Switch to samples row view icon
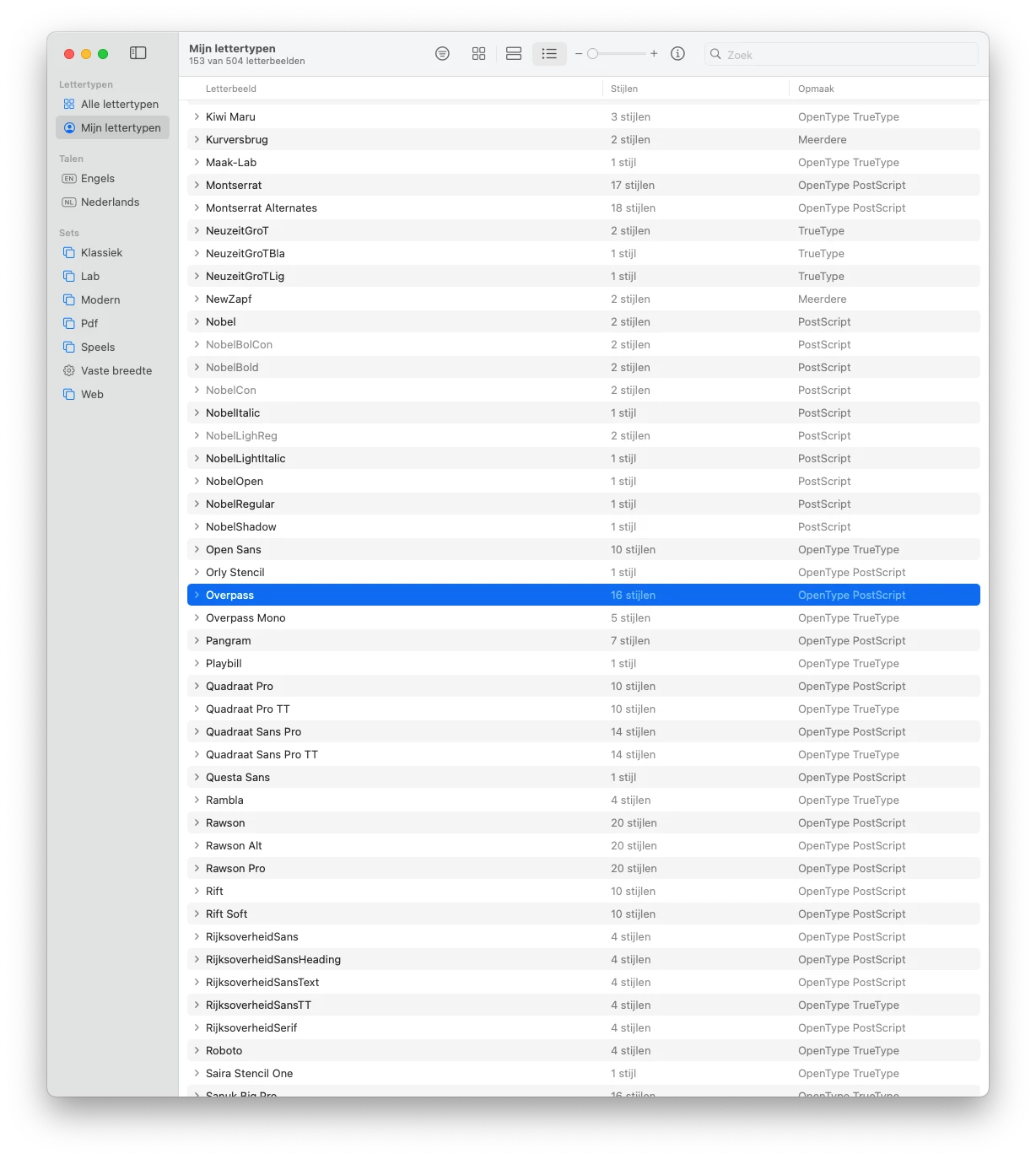 [x=514, y=54]
